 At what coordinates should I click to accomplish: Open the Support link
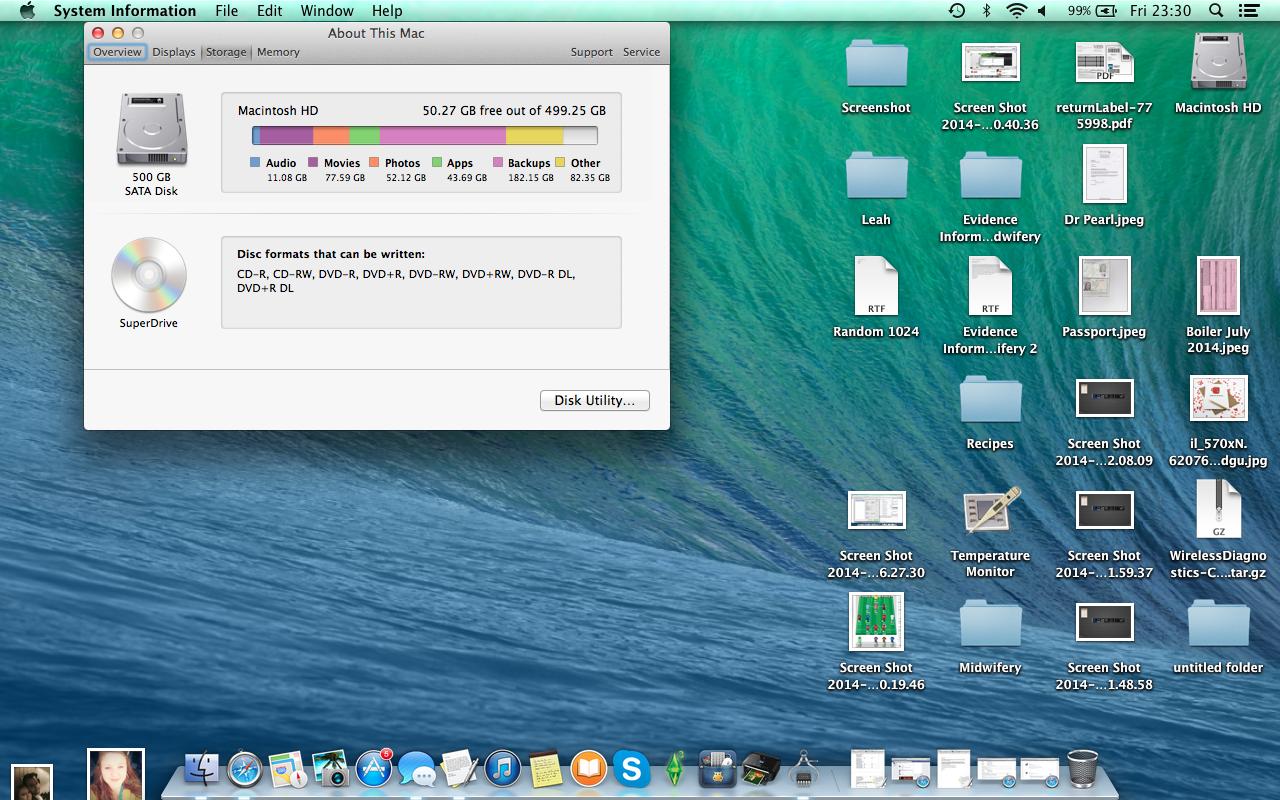pyautogui.click(x=592, y=52)
